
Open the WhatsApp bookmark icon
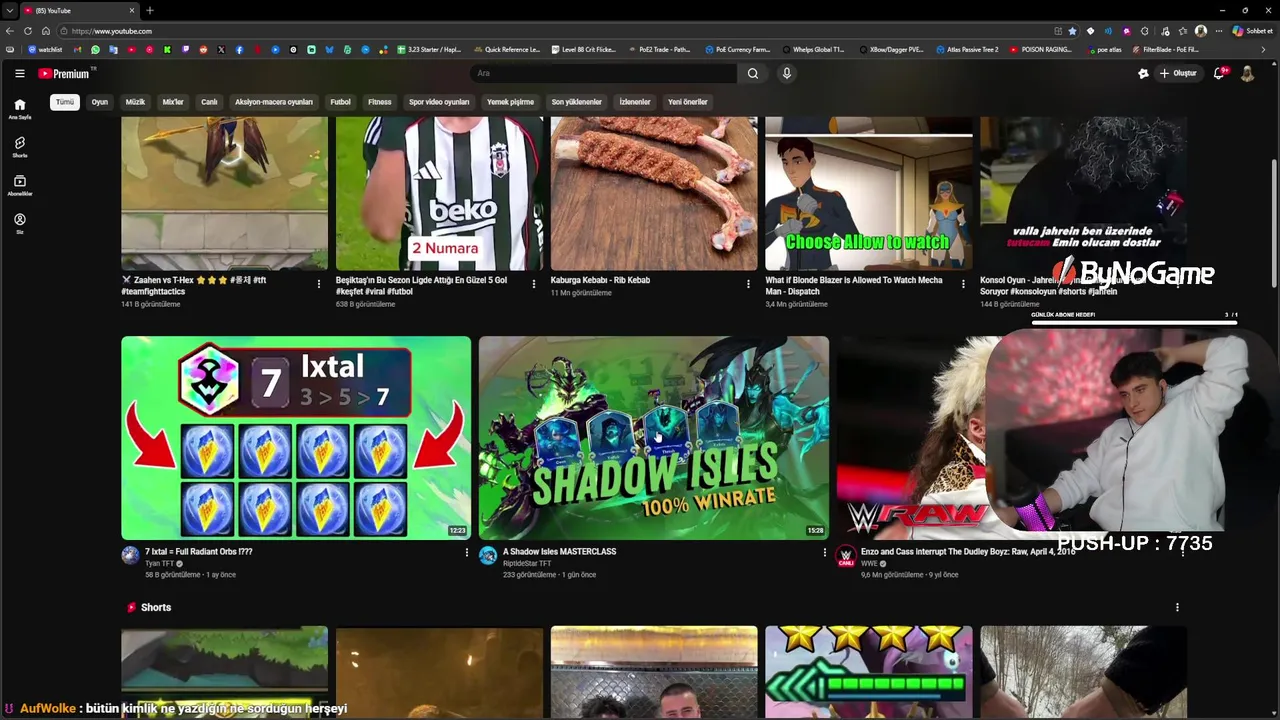tap(95, 49)
